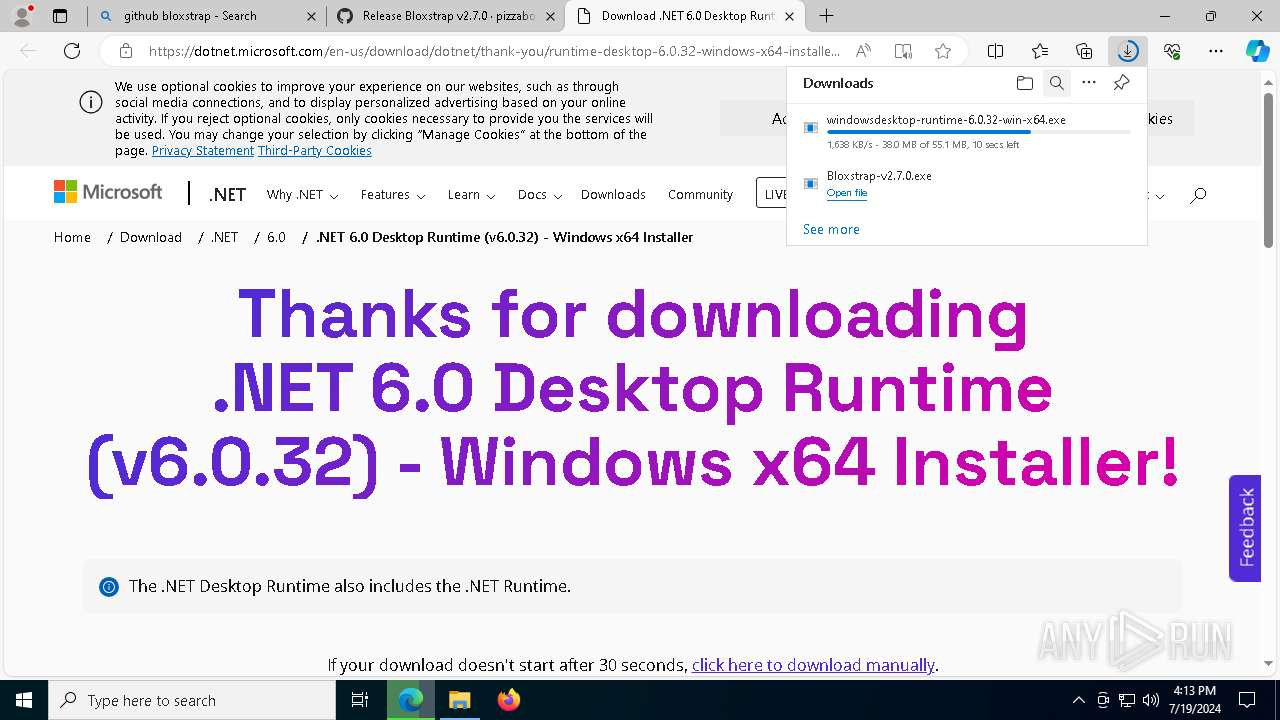Select the Download .NET 6.0 Desktop Runtime tab
Viewport: 1280px width, 720px height.
[686, 16]
